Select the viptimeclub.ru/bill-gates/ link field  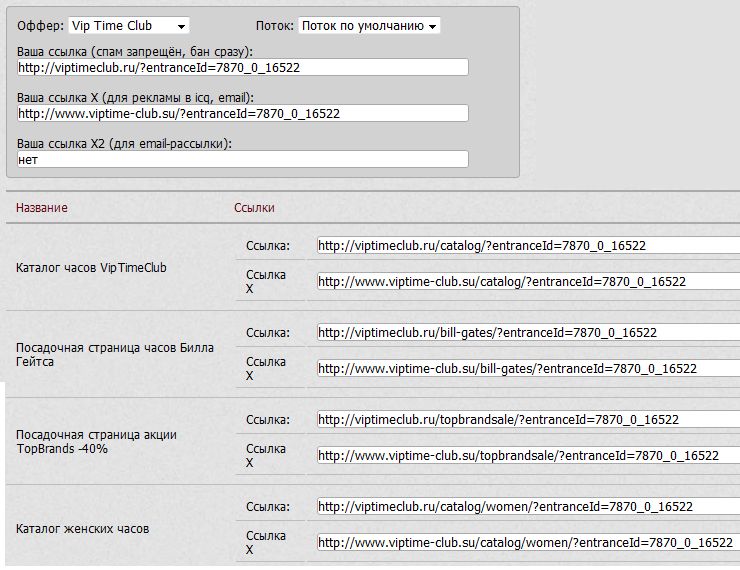[528, 333]
